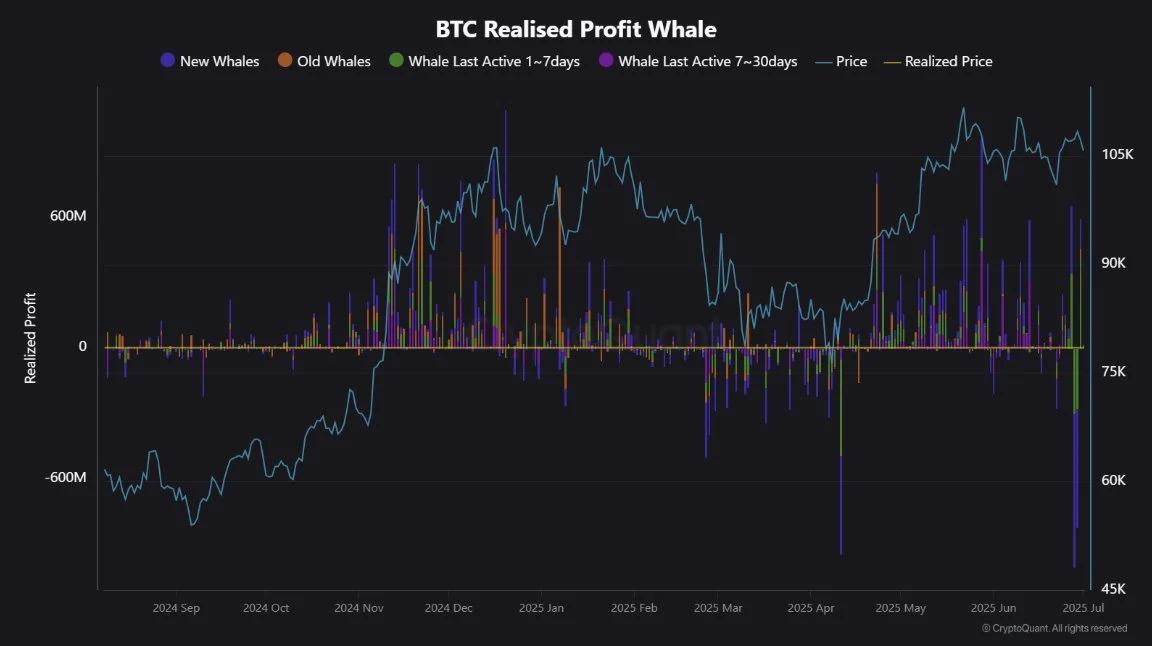The width and height of the screenshot is (1152, 646).
Task: Click the 105K price axis label
Action: pos(1117,154)
